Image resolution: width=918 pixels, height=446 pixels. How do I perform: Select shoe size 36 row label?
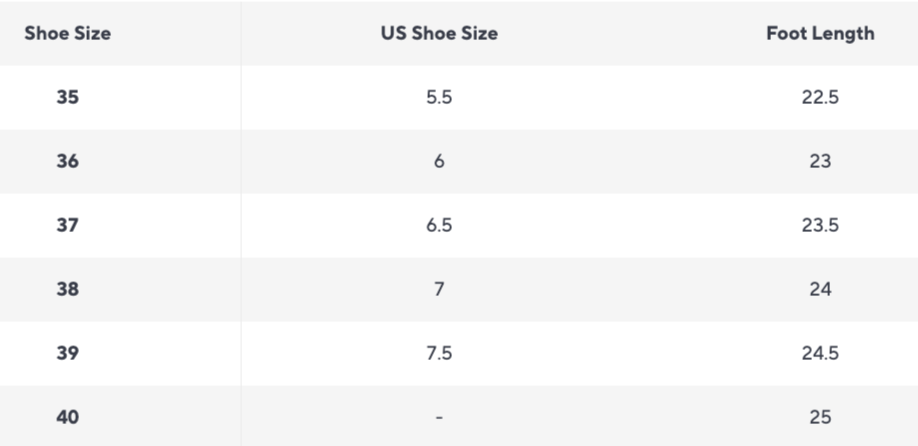(x=68, y=161)
